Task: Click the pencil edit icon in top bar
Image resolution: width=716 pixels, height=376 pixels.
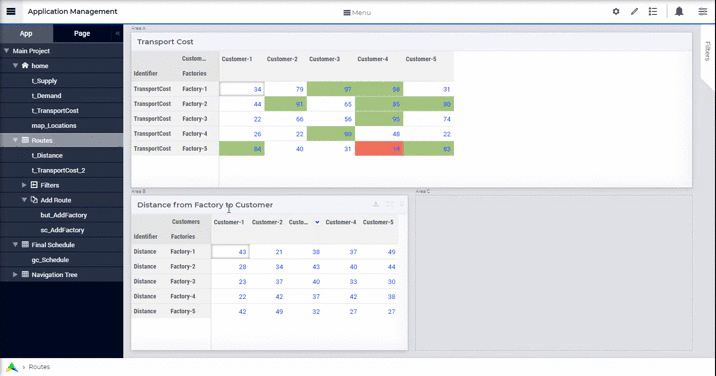Action: point(634,11)
